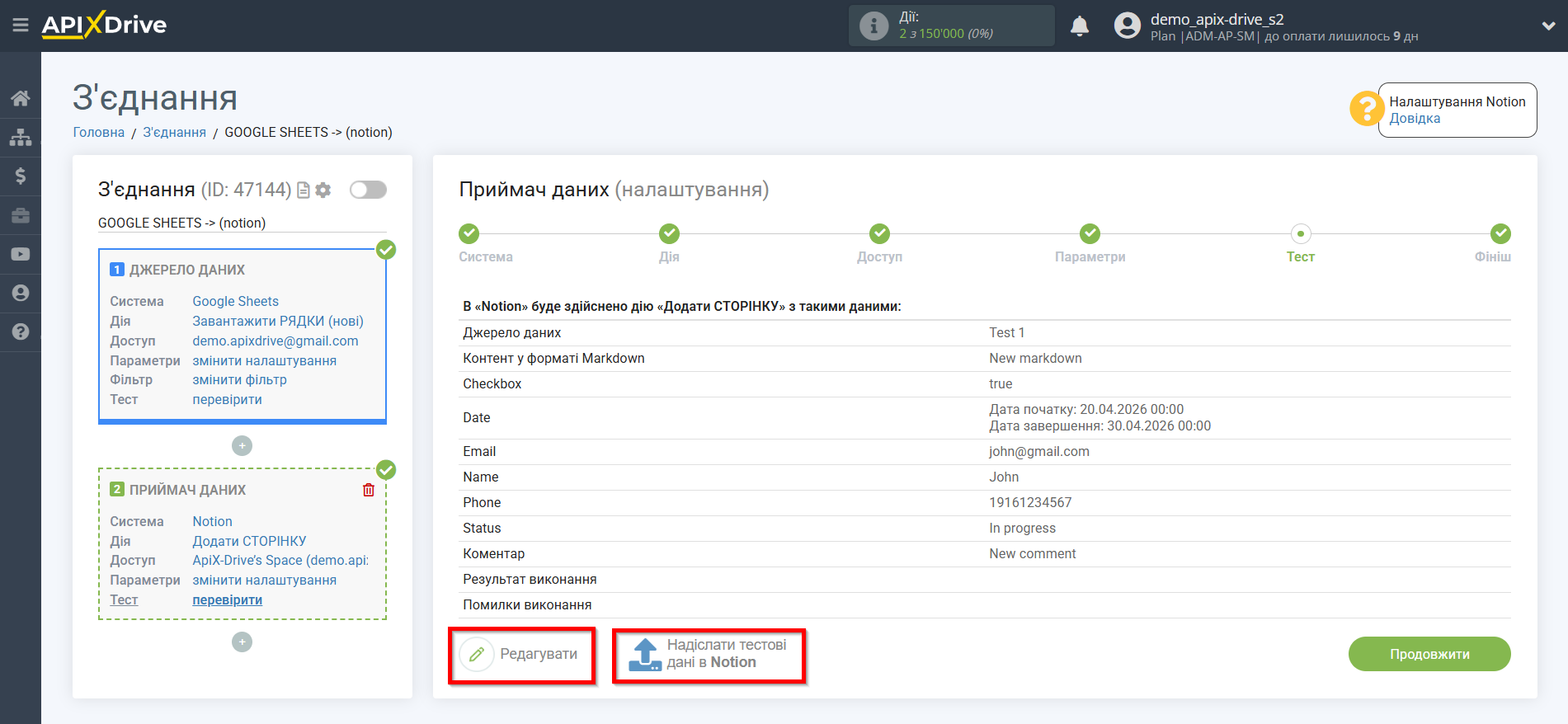Click the actions usage counter 2 з 150'000

coord(945,34)
